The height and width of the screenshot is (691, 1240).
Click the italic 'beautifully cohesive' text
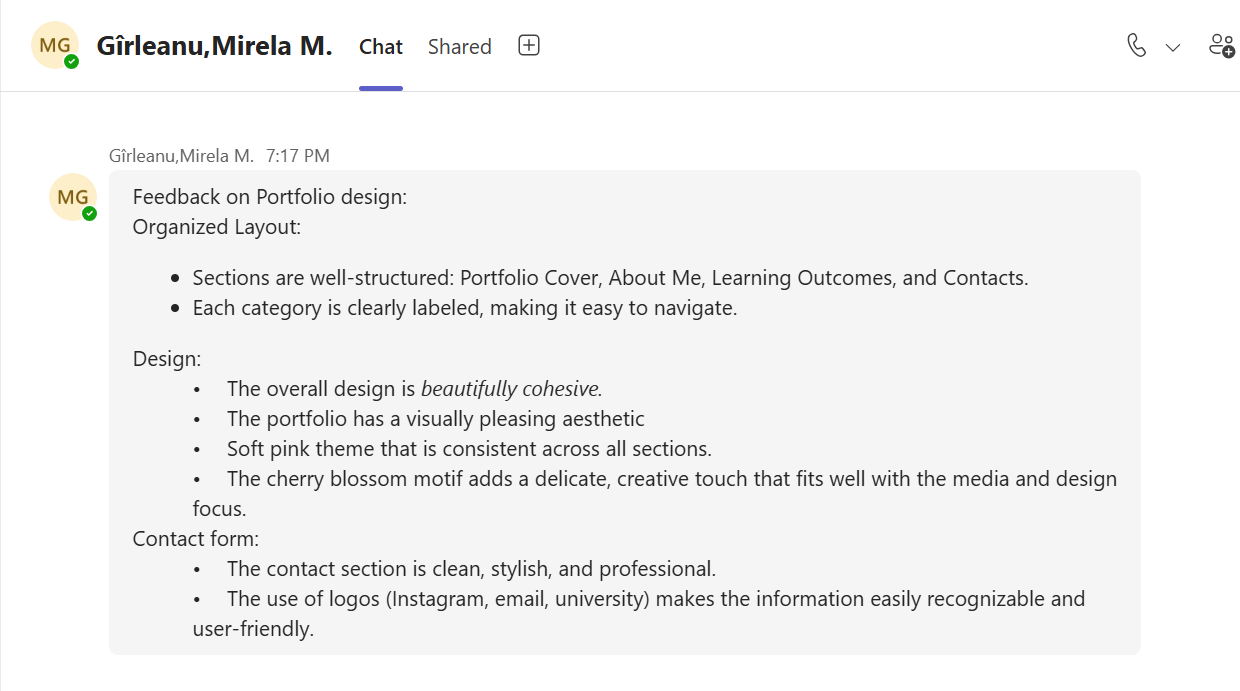511,389
